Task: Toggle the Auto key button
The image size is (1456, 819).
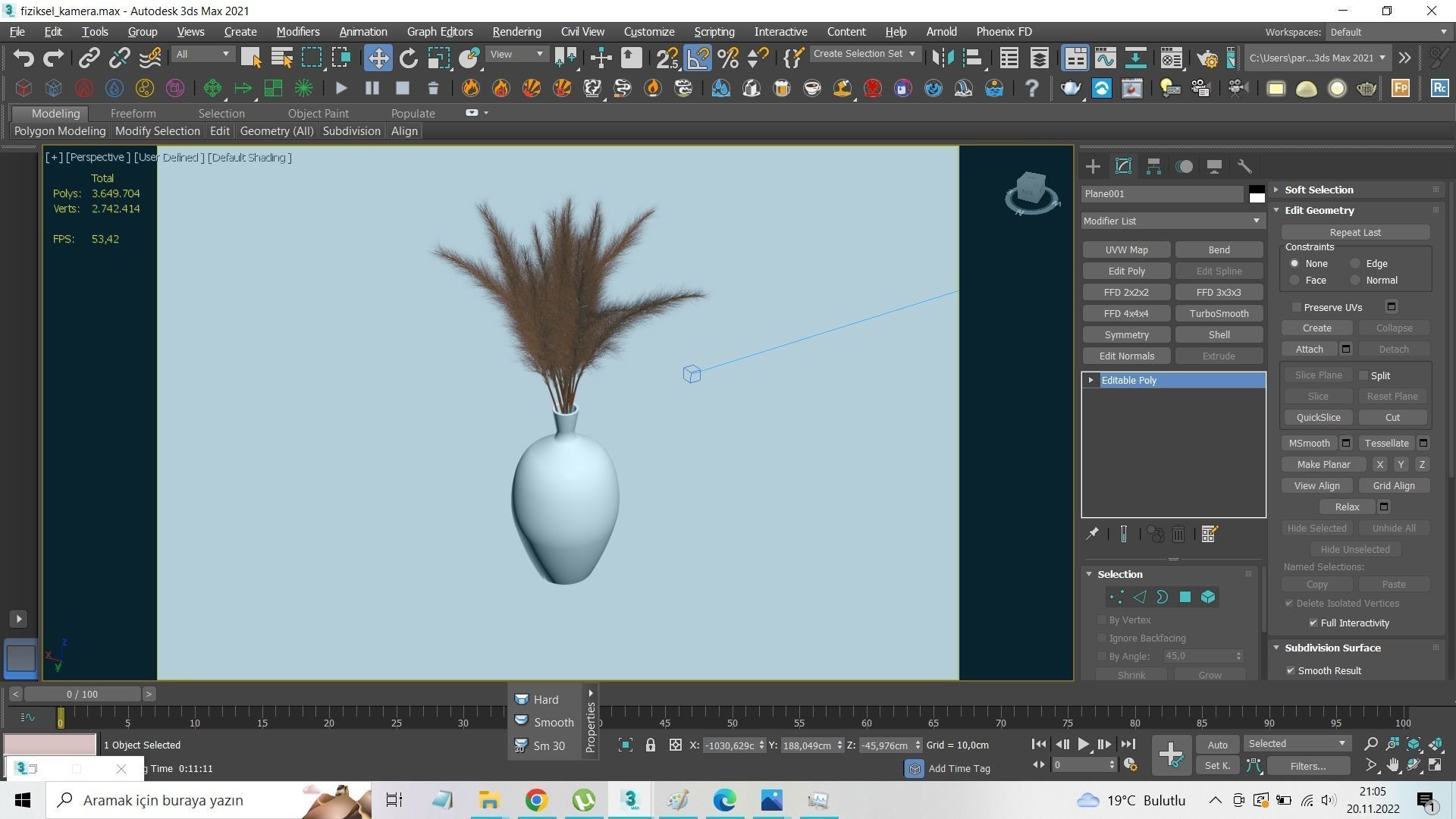Action: pyautogui.click(x=1217, y=745)
